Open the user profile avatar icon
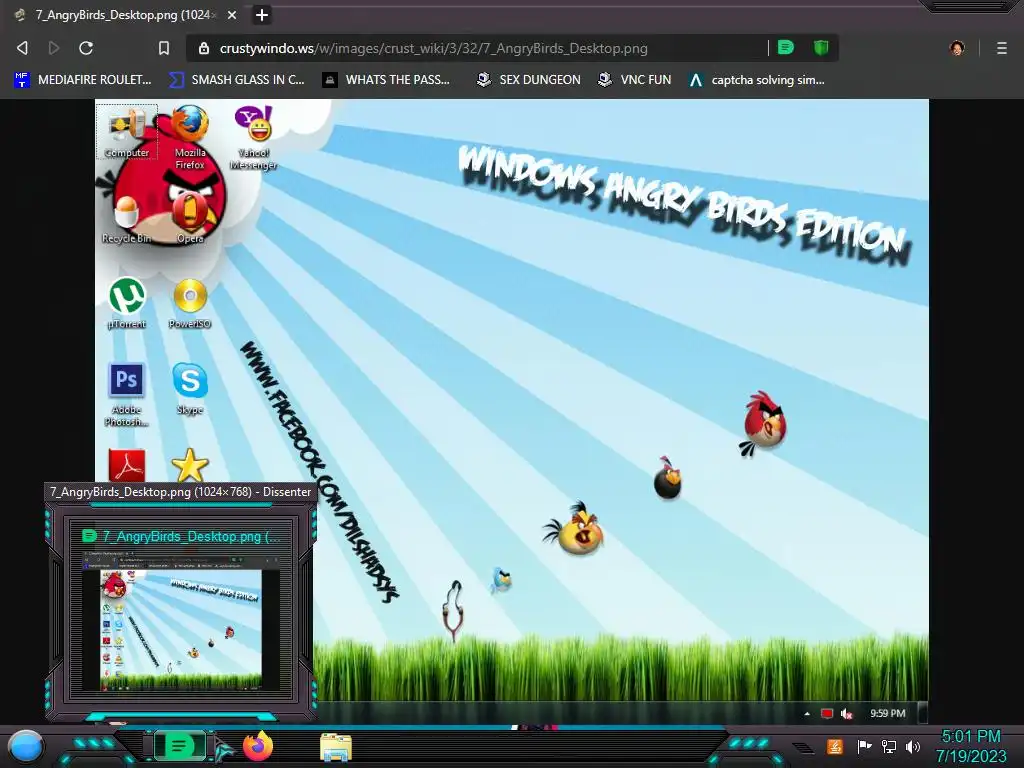Image resolution: width=1024 pixels, height=768 pixels. pos(957,48)
